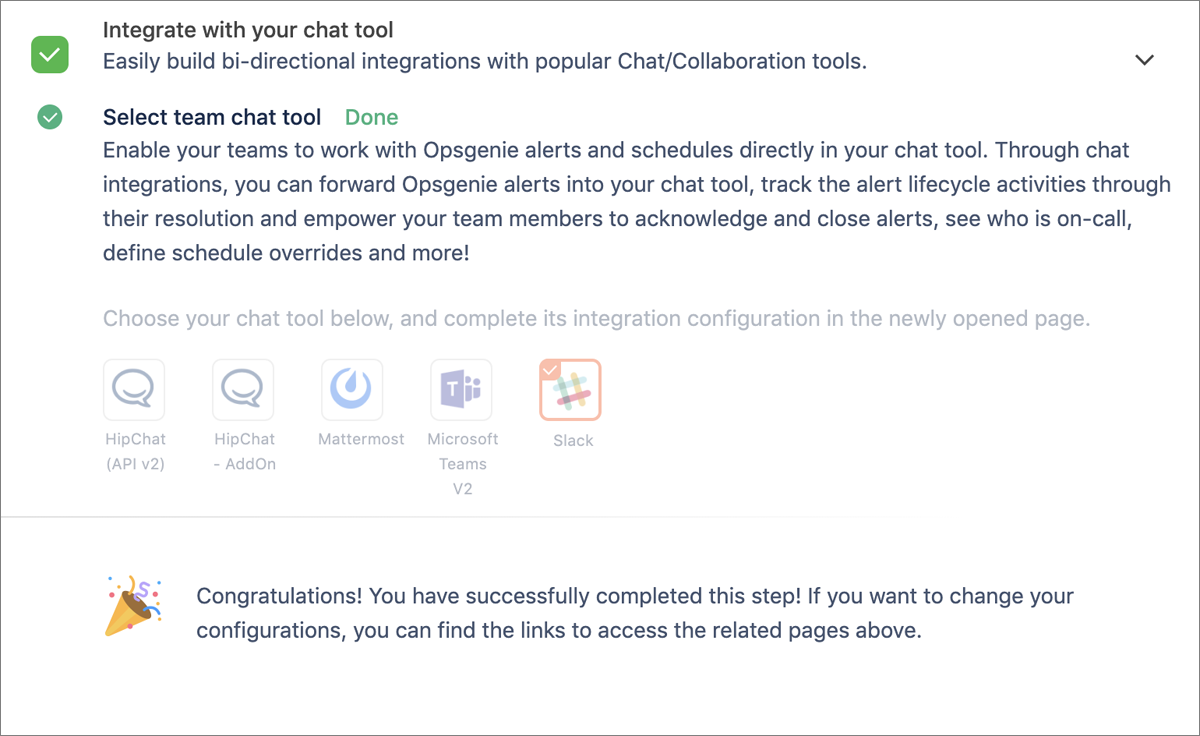This screenshot has width=1200, height=736.
Task: Click the Mattermost label text
Action: click(x=361, y=439)
